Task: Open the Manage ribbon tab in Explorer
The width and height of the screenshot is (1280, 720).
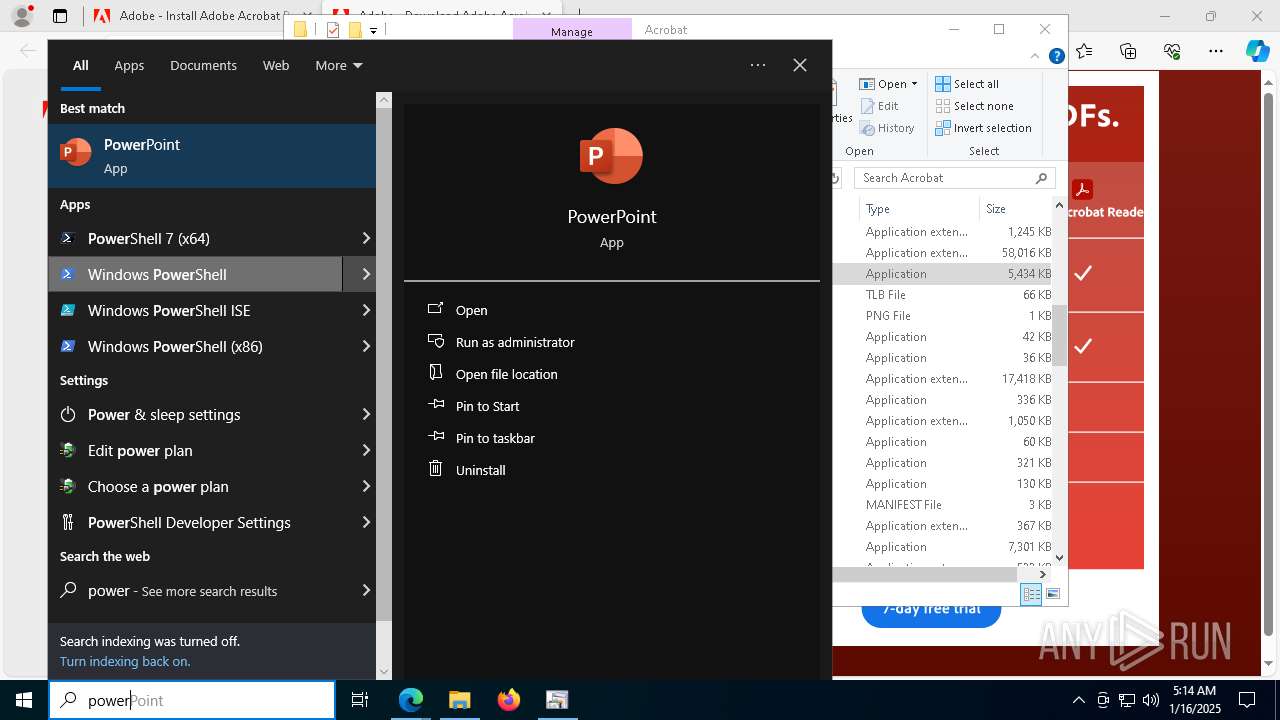Action: [572, 31]
